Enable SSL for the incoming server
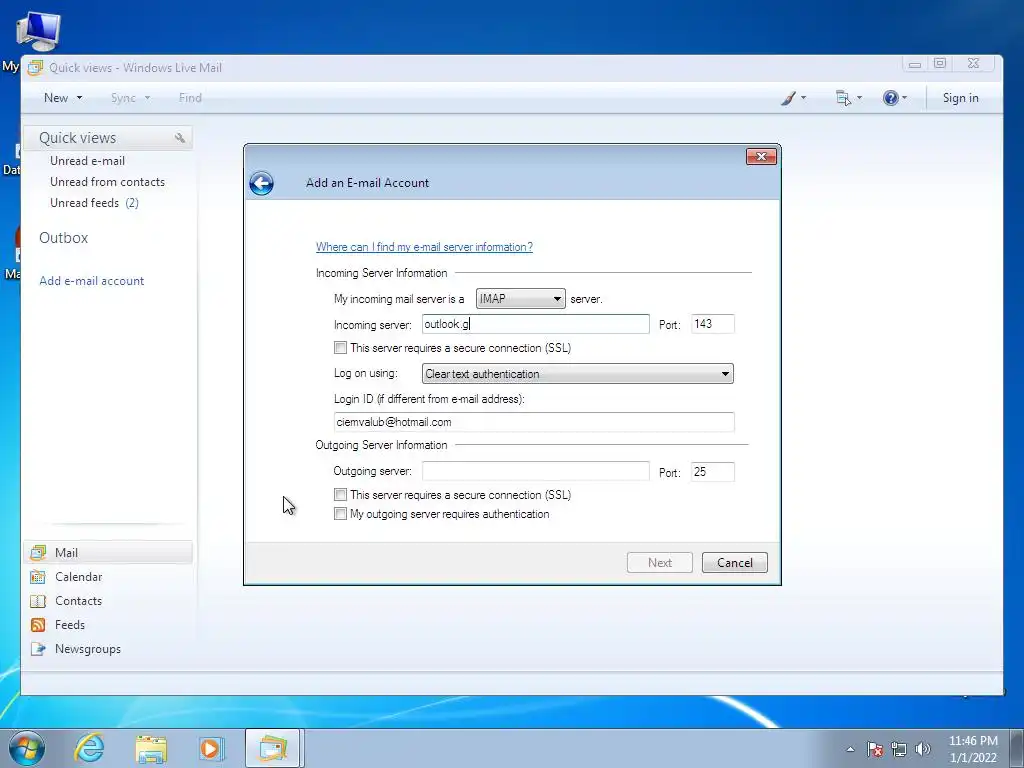Viewport: 1024px width, 768px height. coord(340,348)
